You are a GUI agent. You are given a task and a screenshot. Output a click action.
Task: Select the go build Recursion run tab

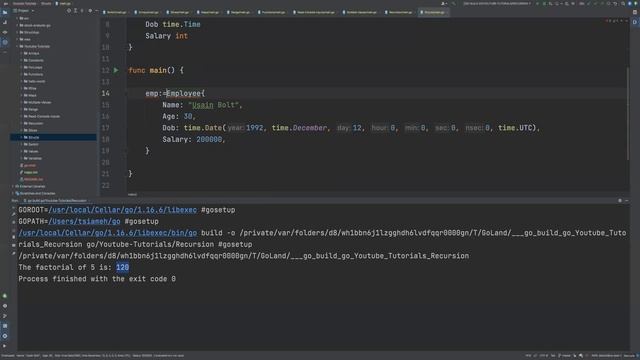point(55,201)
